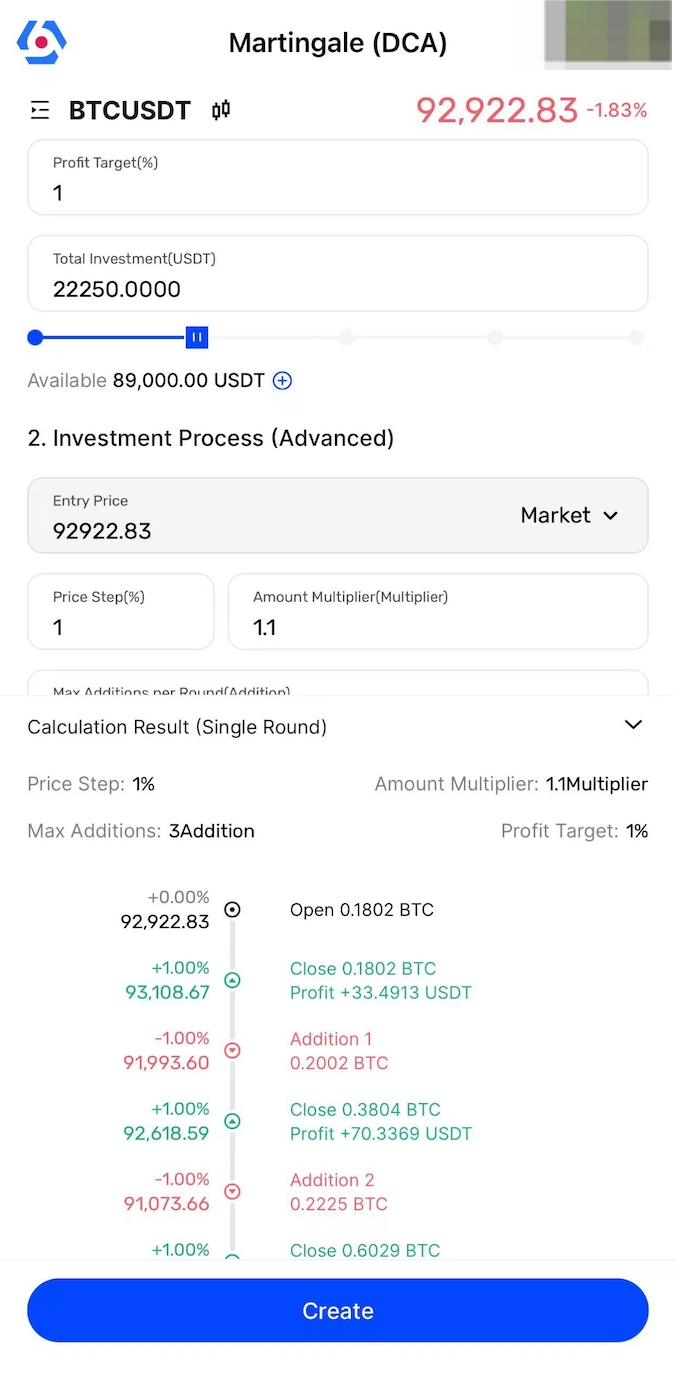Tap the Open position marker icon
Viewport: 676px width, 1378px height.
coord(232,910)
